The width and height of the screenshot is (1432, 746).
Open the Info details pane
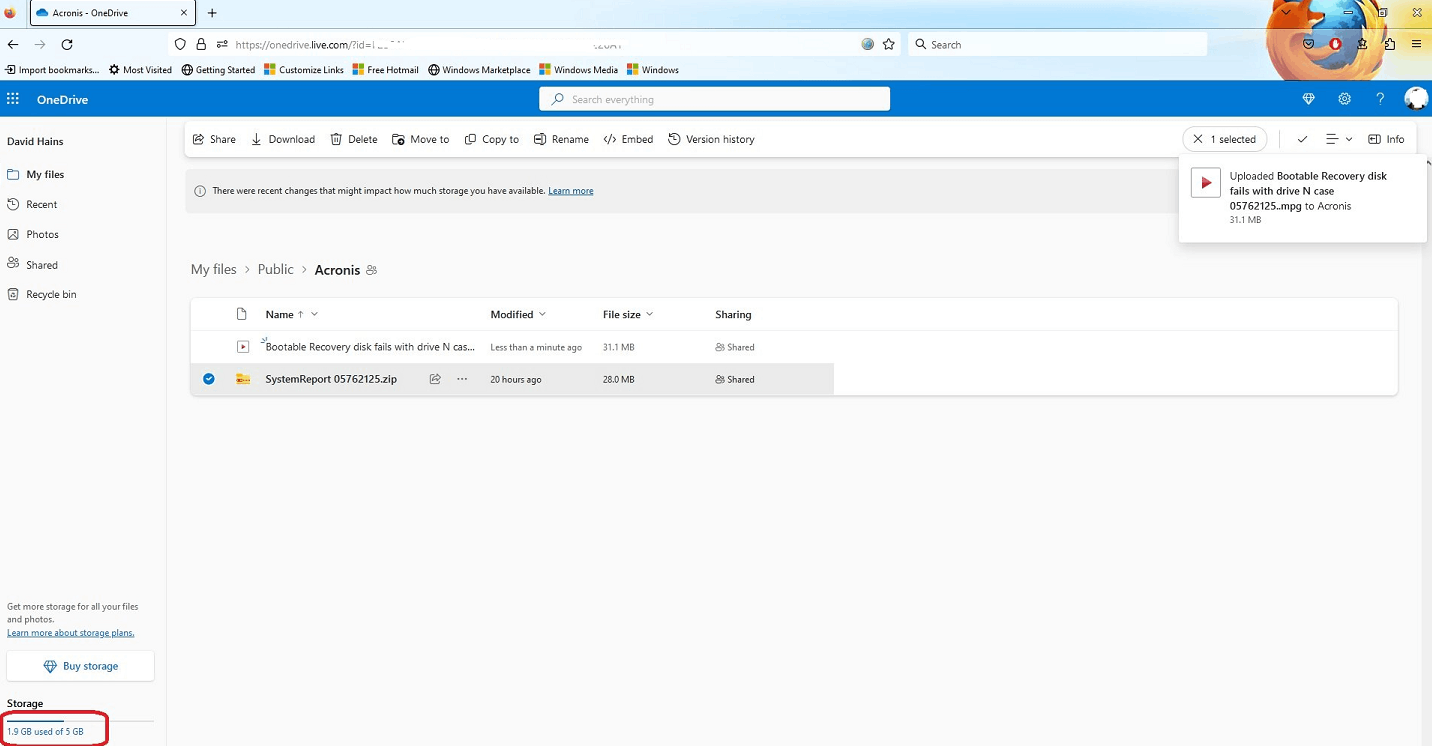point(1376,139)
